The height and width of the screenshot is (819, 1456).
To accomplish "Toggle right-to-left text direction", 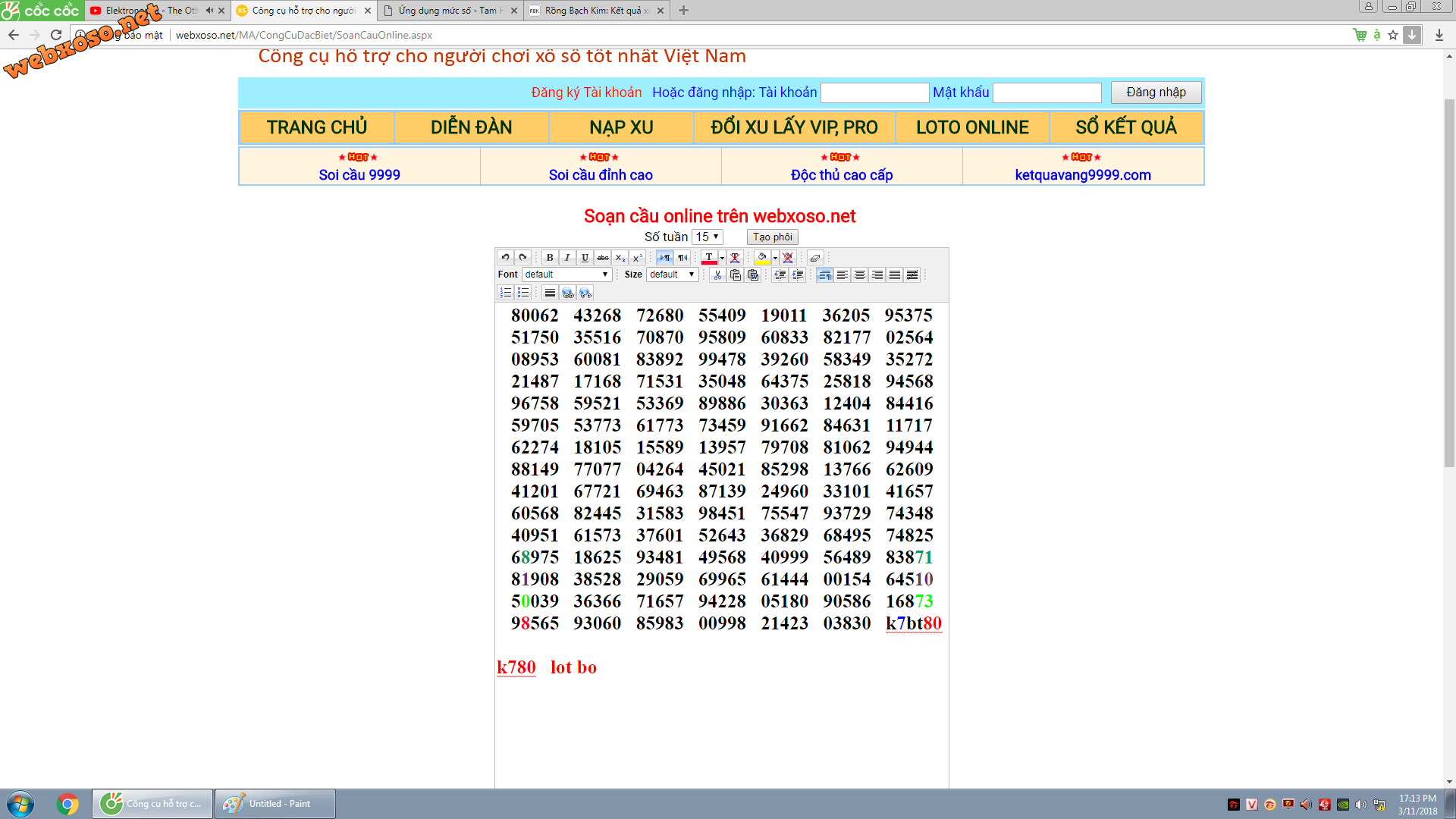I will coord(682,258).
